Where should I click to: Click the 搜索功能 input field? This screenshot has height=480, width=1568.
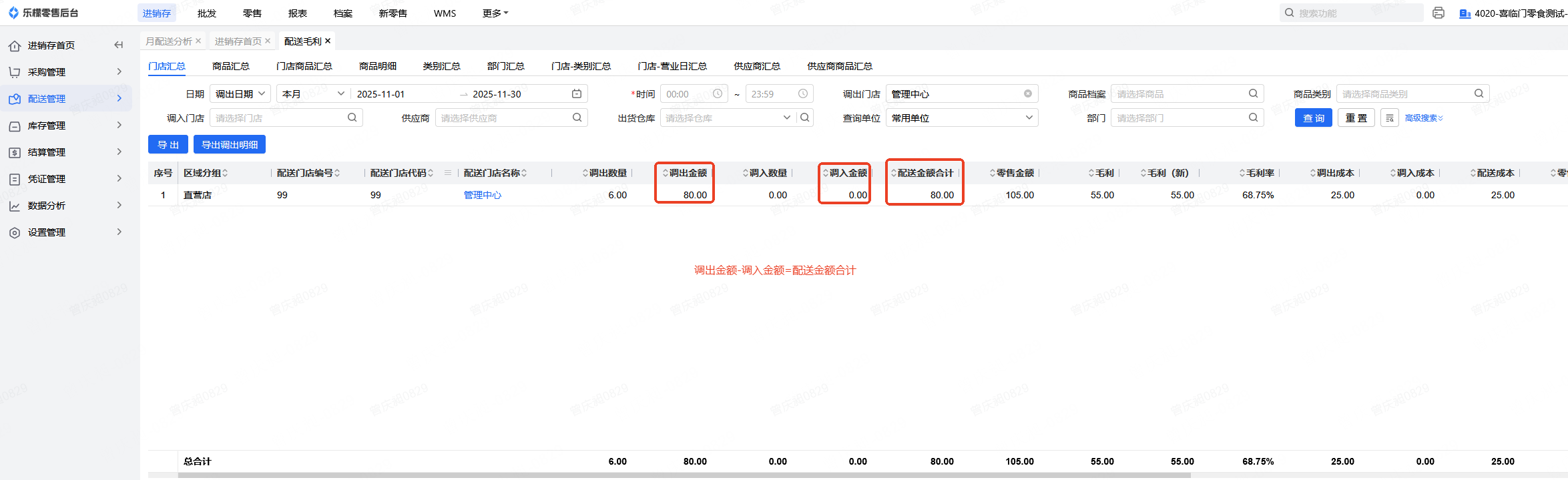point(1352,13)
